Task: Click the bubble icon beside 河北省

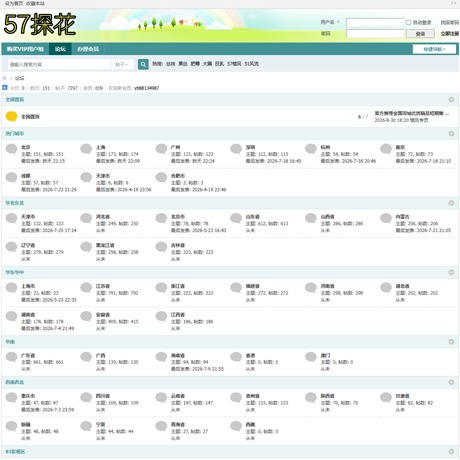Action: 86,218
